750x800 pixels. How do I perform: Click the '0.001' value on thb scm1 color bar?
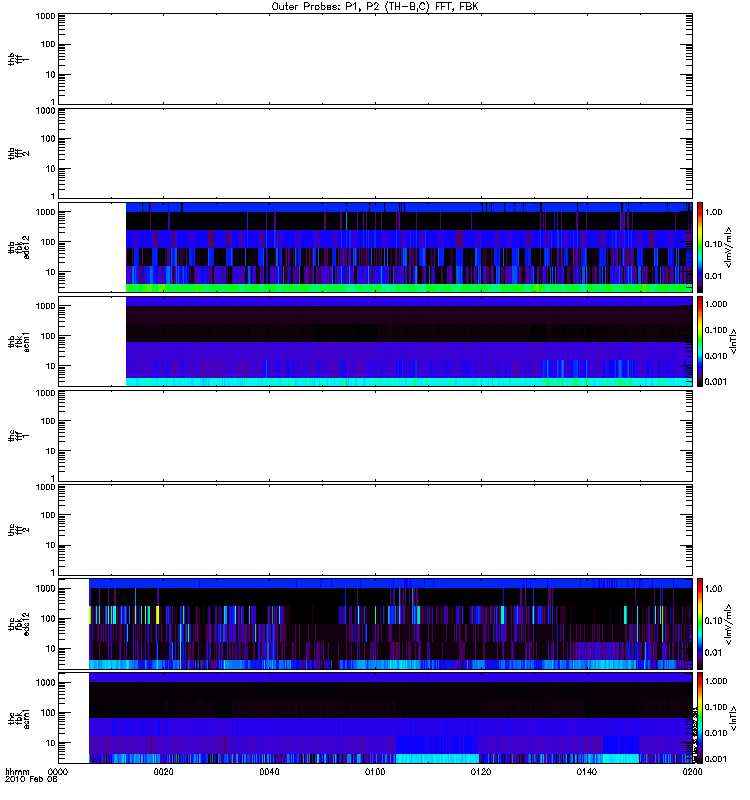coord(715,381)
